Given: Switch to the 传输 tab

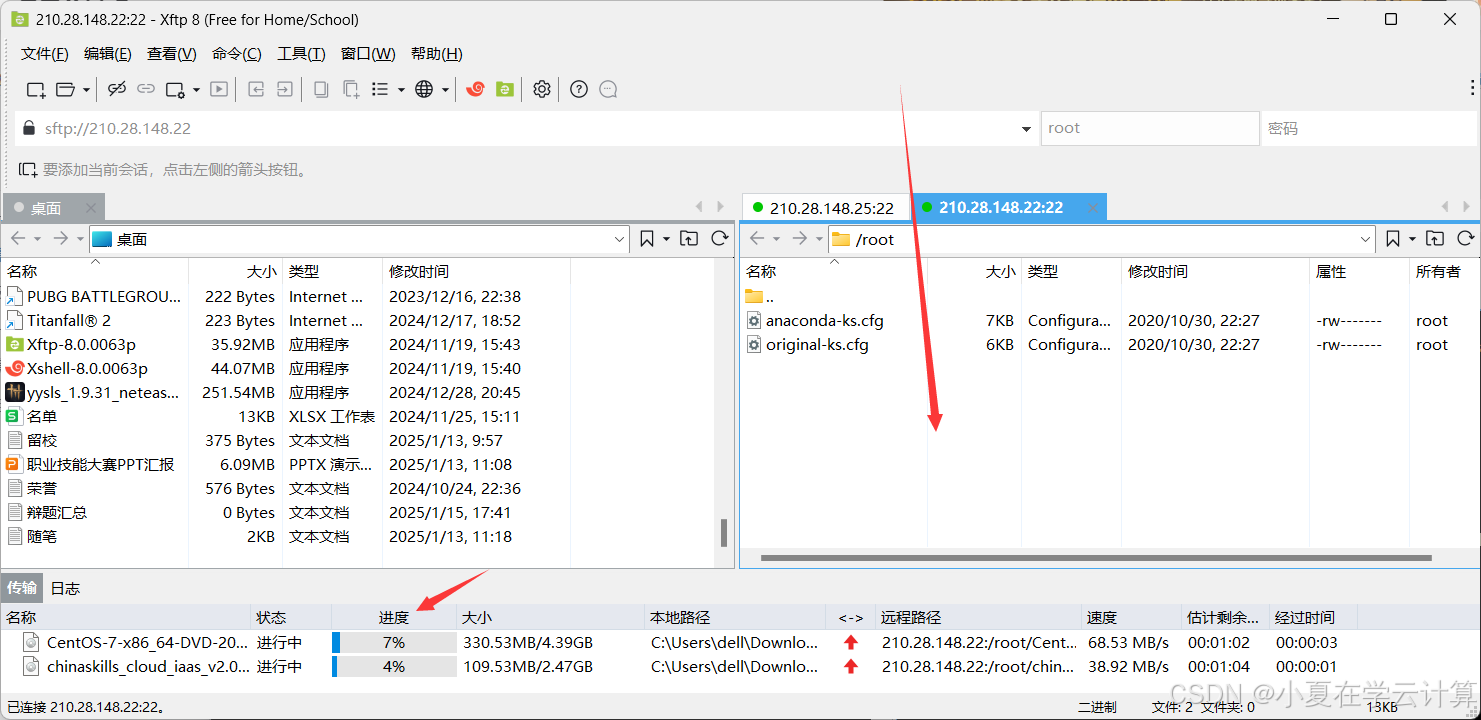Looking at the screenshot, I should tap(22, 588).
